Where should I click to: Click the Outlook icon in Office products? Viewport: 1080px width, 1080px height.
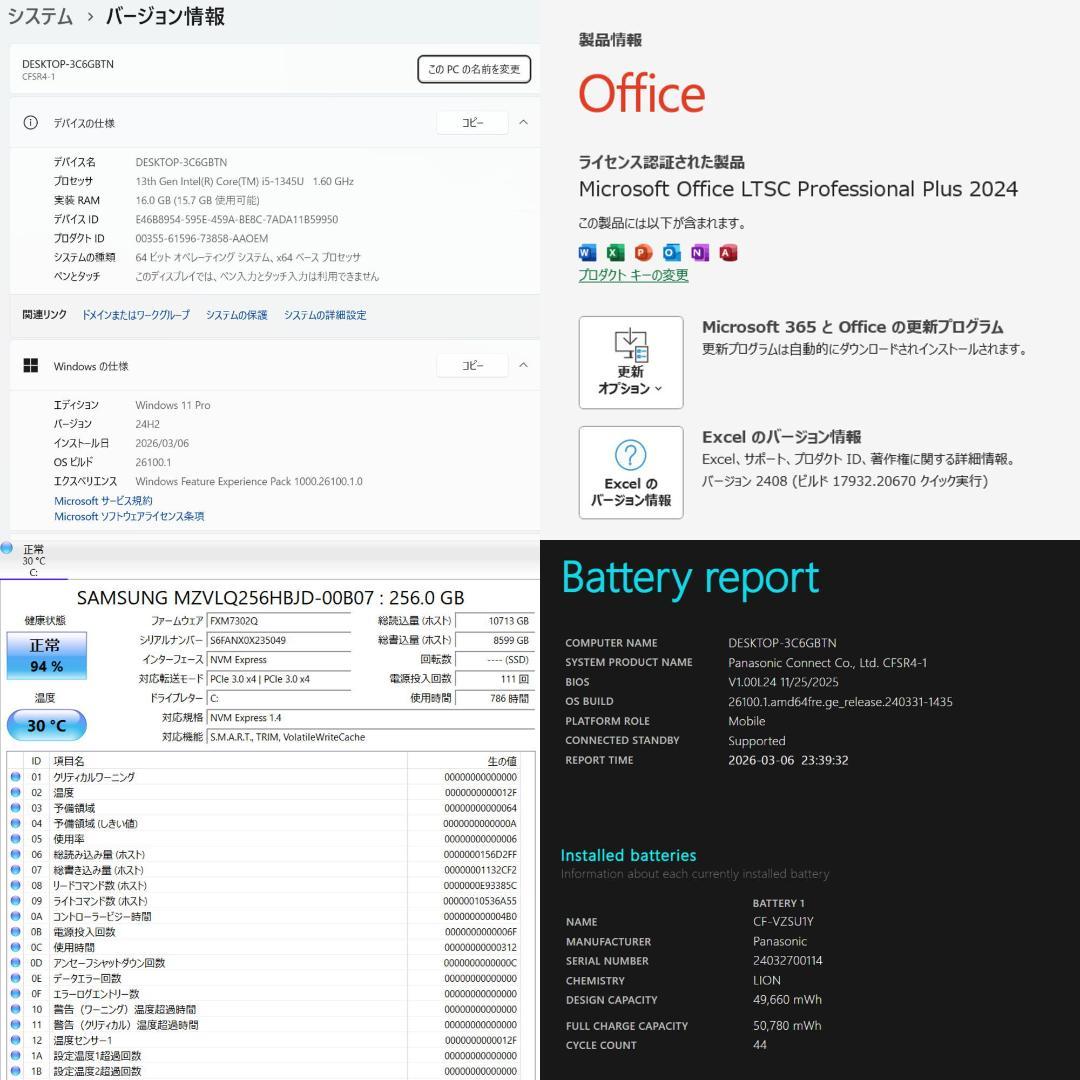pyautogui.click(x=672, y=253)
